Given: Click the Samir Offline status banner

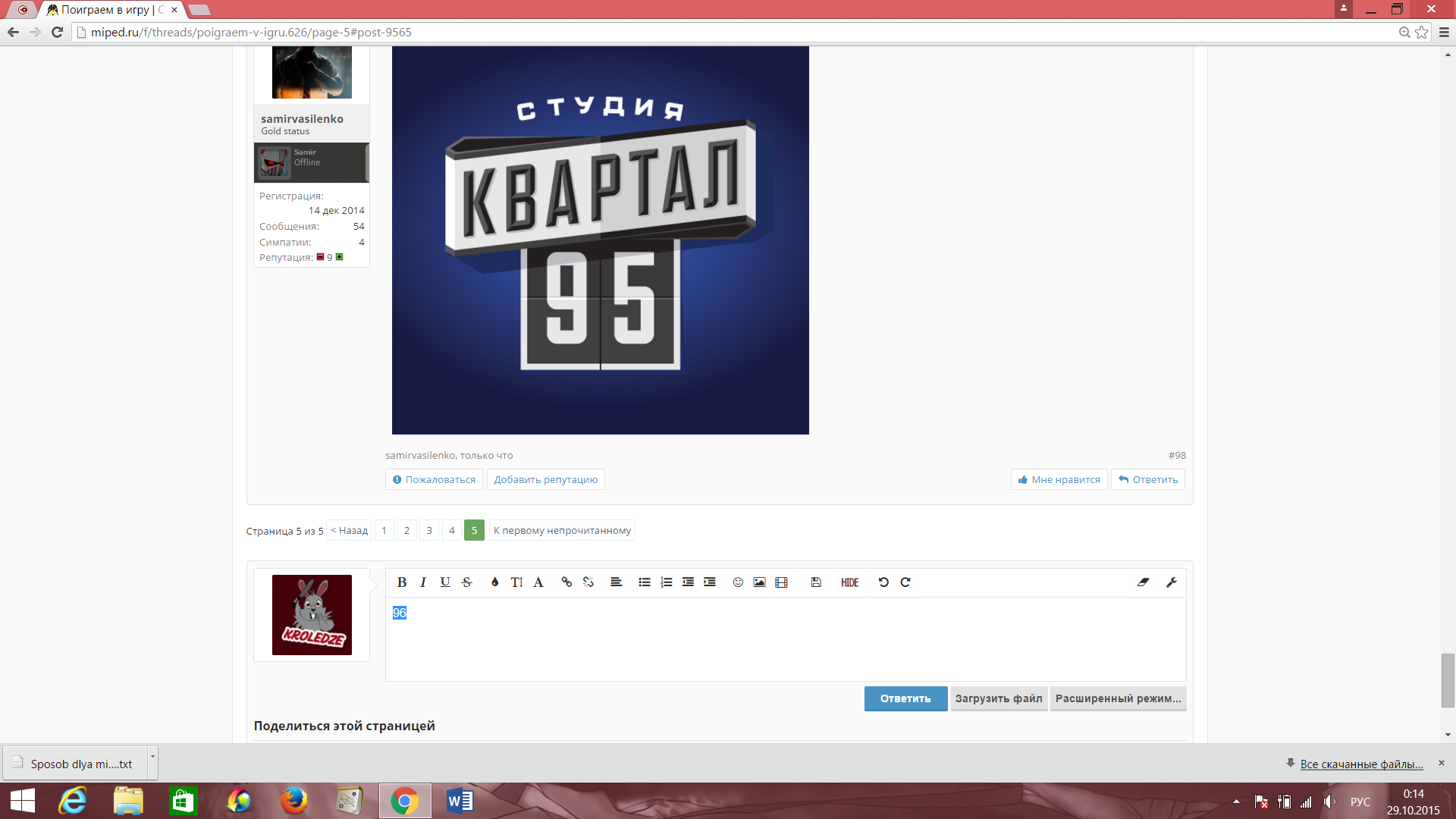Looking at the screenshot, I should click(x=312, y=162).
